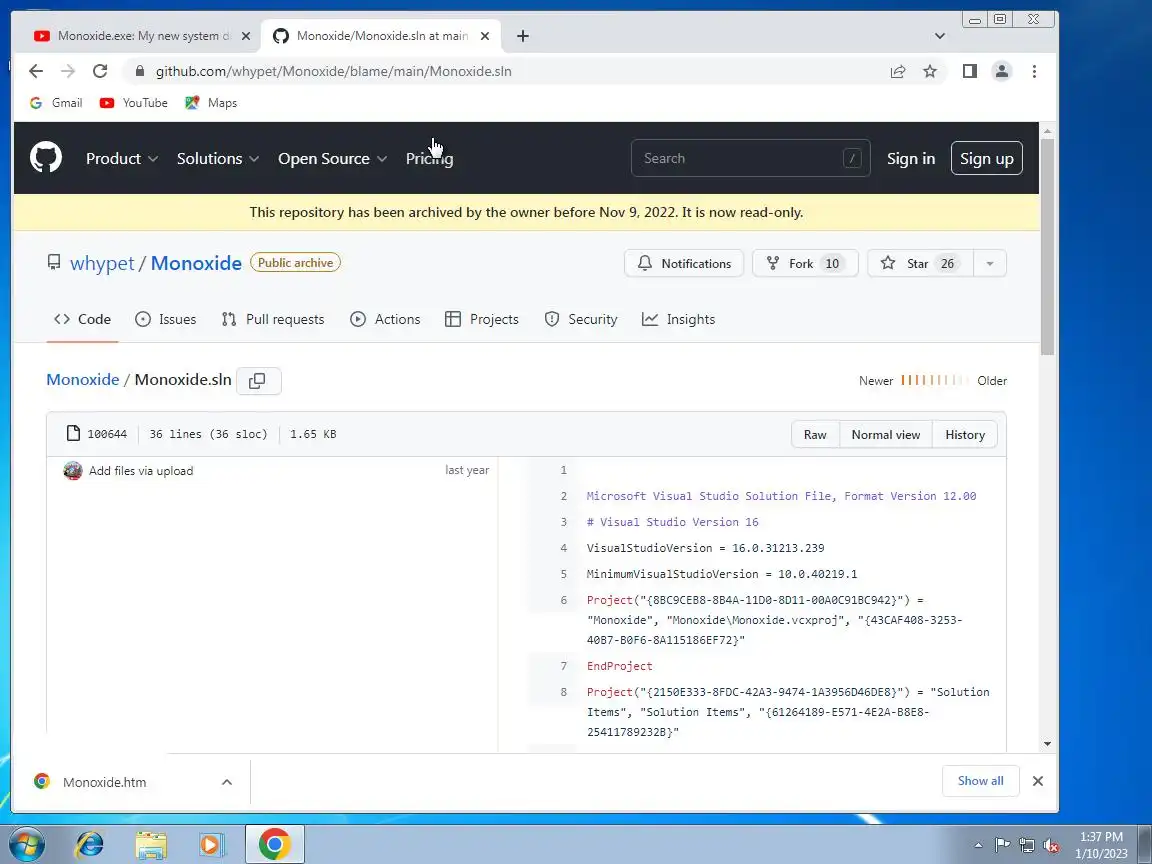Image resolution: width=1152 pixels, height=864 pixels.
Task: Open Maps bookmark
Action: point(211,103)
